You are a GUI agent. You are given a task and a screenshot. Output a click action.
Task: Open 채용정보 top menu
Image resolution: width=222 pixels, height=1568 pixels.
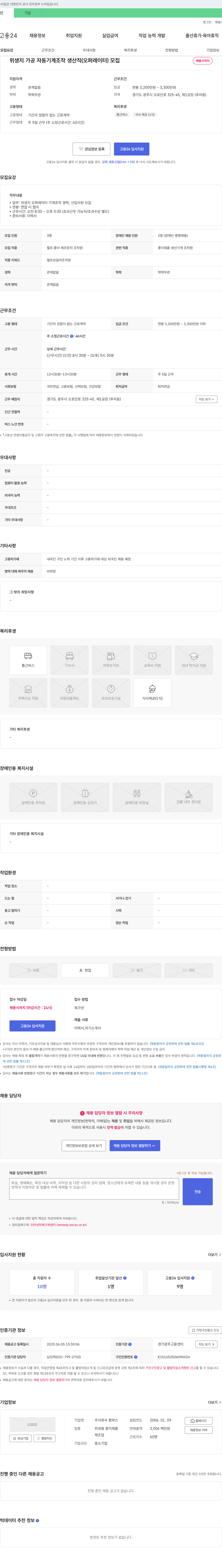(x=37, y=36)
